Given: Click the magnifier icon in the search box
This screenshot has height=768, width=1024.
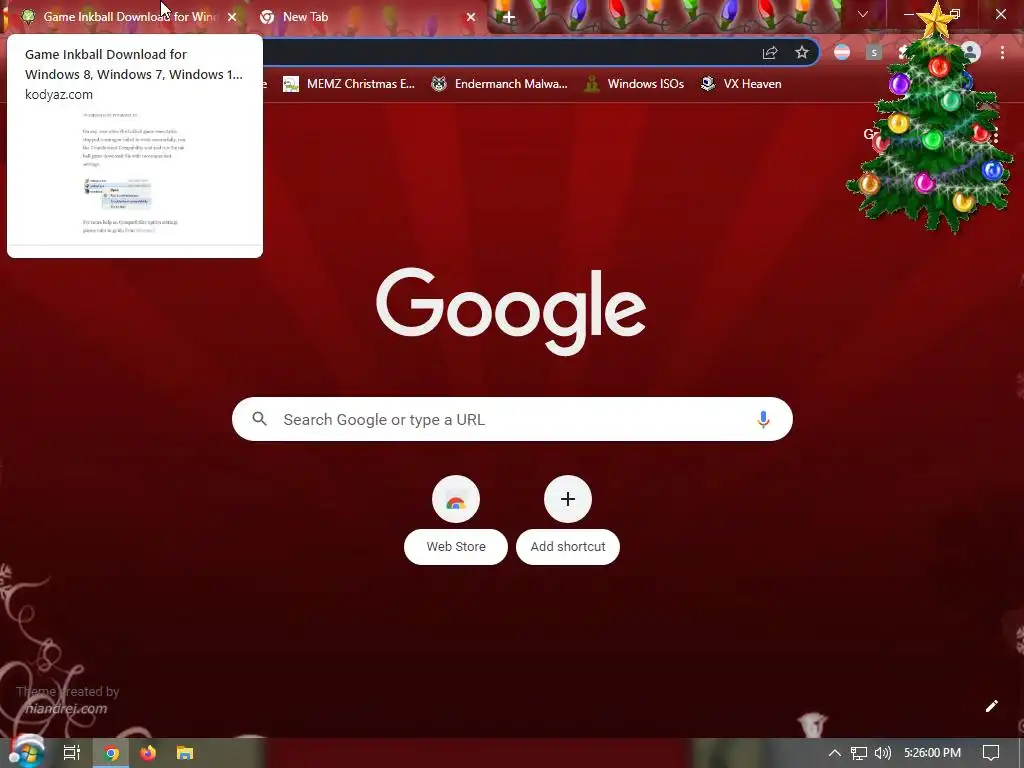Looking at the screenshot, I should (259, 419).
